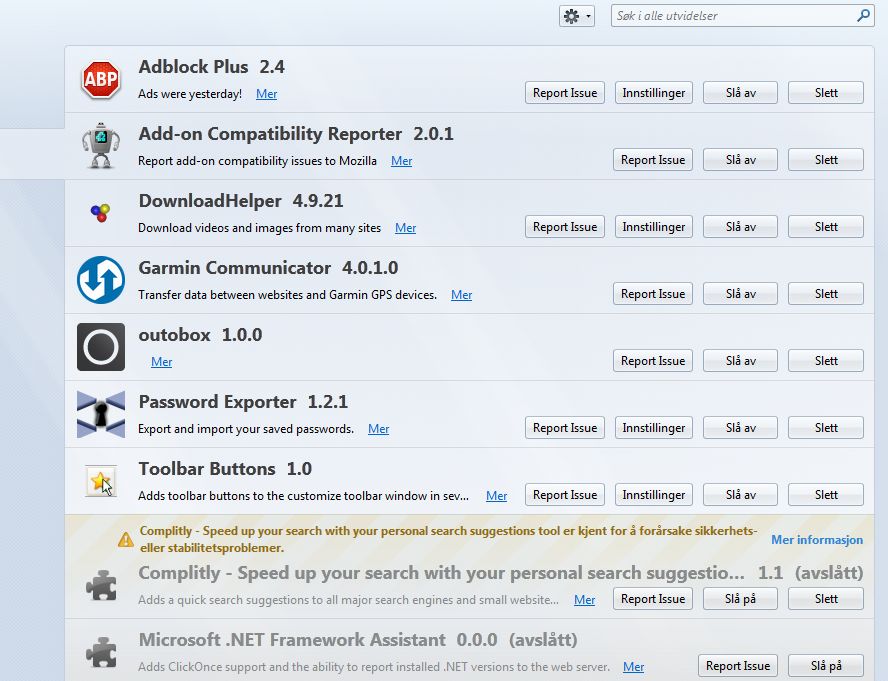This screenshot has width=888, height=681.
Task: Open DownloadHelper Innstillinger
Action: pos(654,227)
